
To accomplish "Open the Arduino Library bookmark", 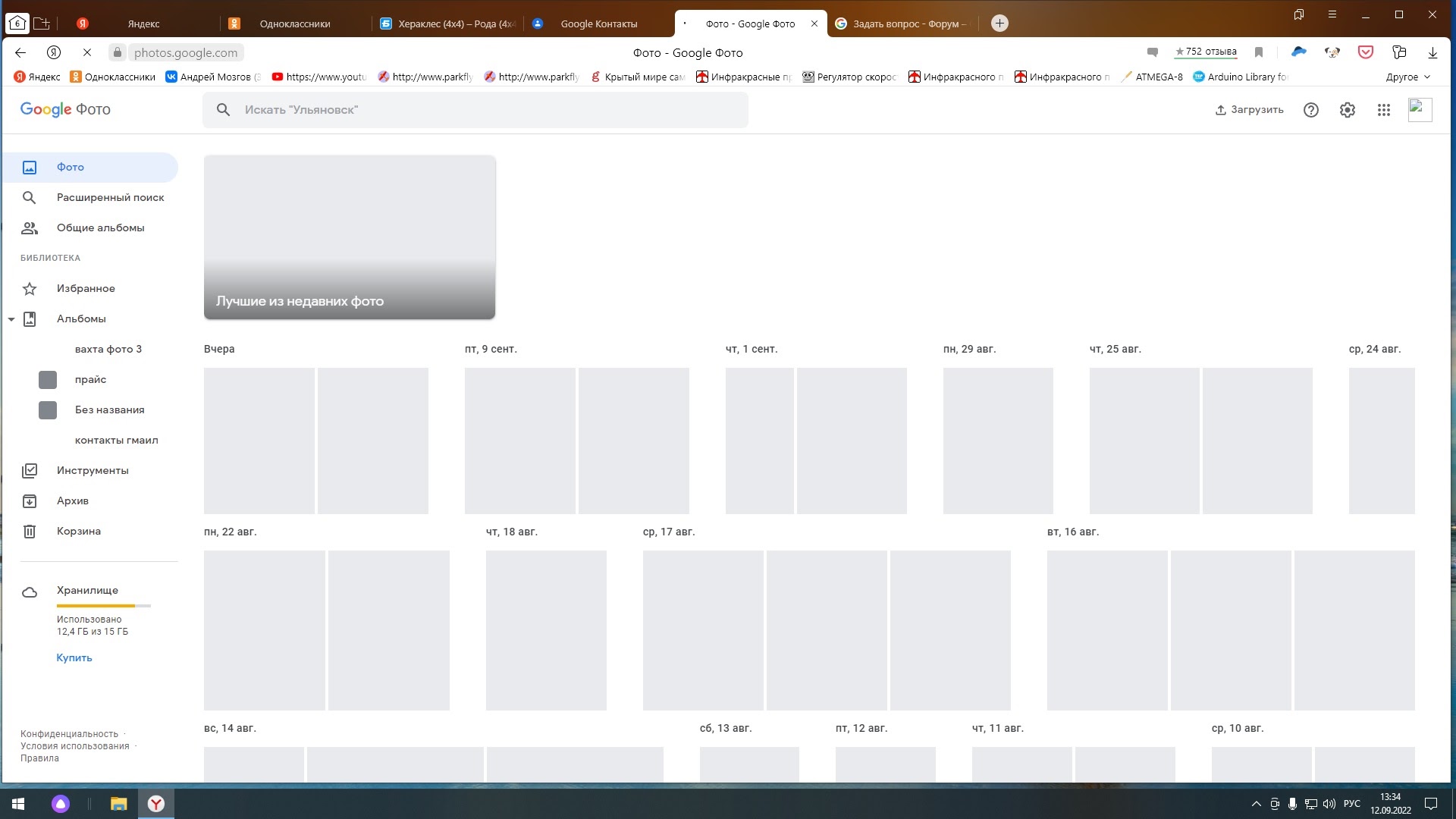I will tap(1240, 77).
